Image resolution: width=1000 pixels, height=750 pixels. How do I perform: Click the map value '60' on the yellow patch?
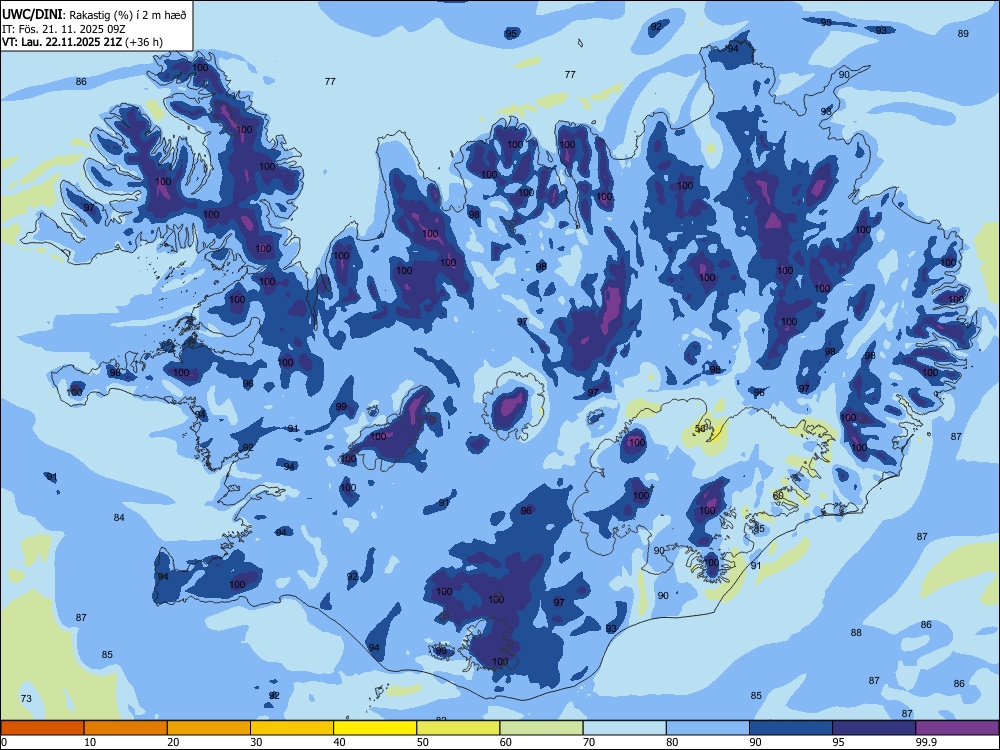coord(778,496)
